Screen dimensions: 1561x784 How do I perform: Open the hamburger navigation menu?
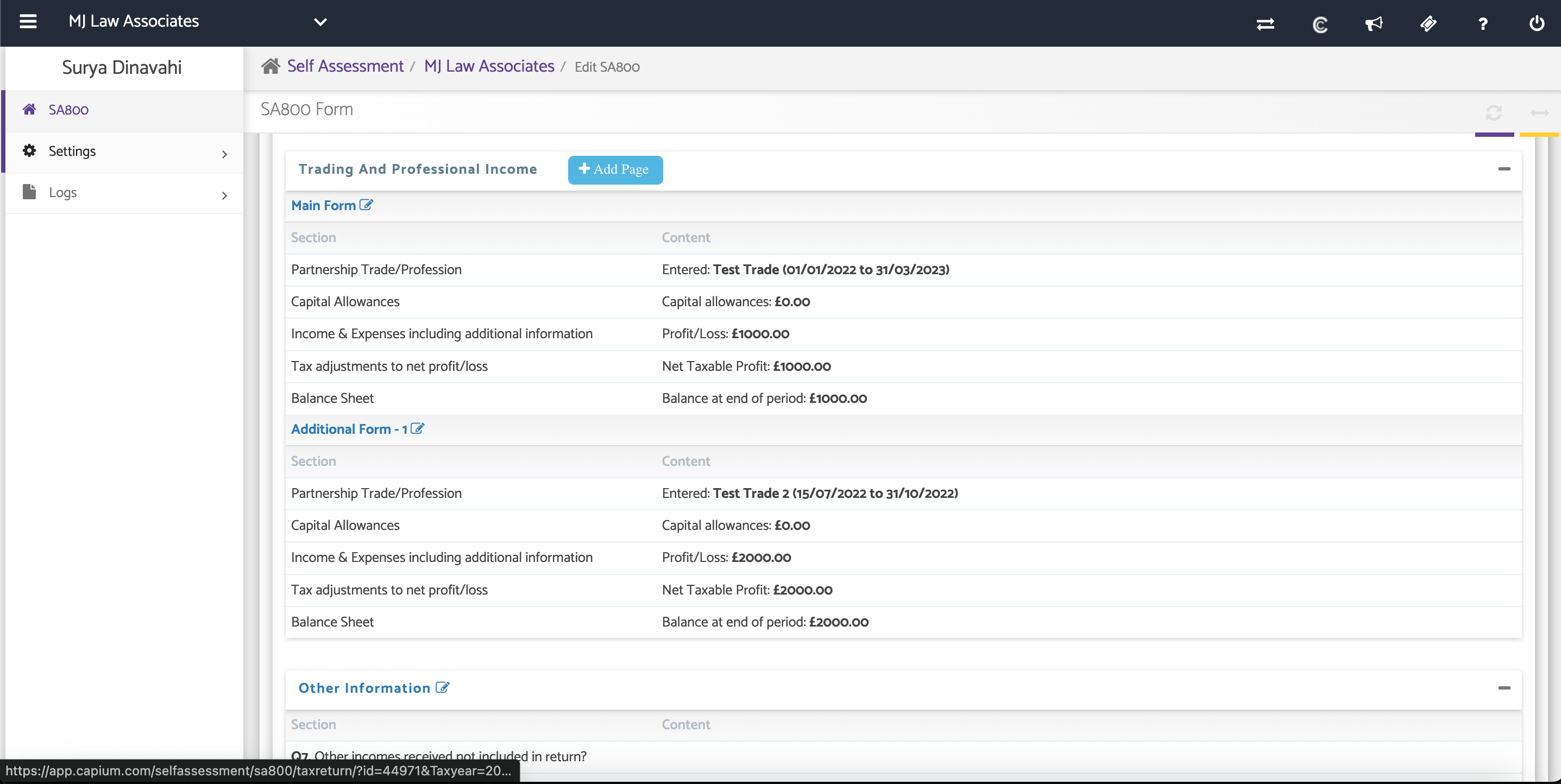[x=28, y=22]
